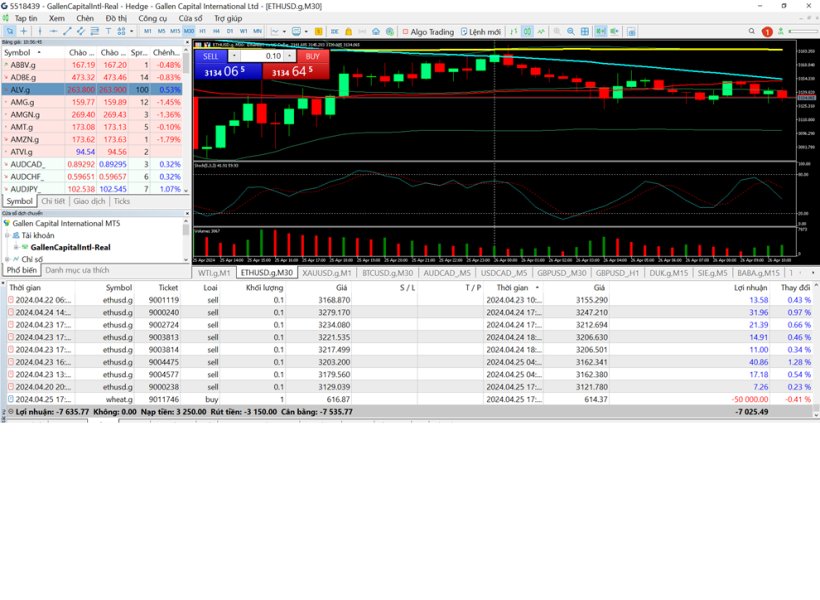Open the objects list dropdown arrow
Image resolution: width=820 pixels, height=600 pixels.
click(131, 31)
